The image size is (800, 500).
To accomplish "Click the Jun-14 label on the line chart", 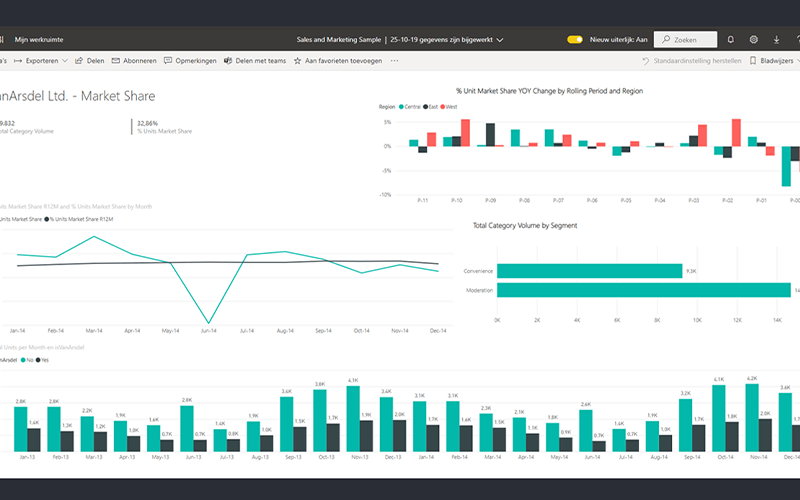I will click(208, 331).
